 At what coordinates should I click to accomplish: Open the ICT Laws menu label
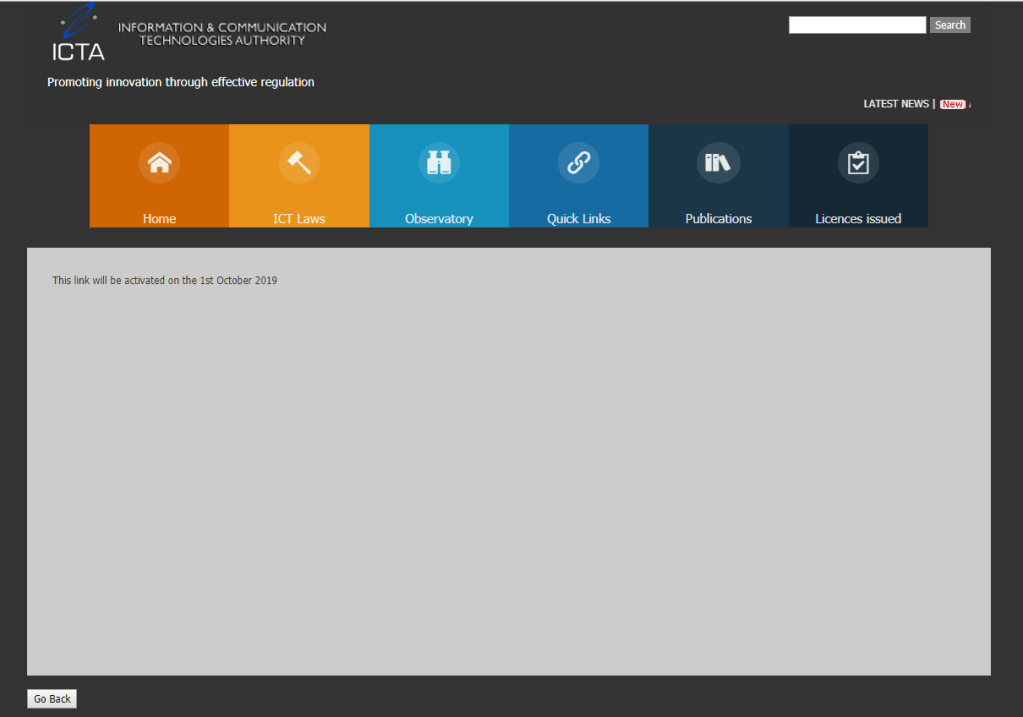point(299,219)
